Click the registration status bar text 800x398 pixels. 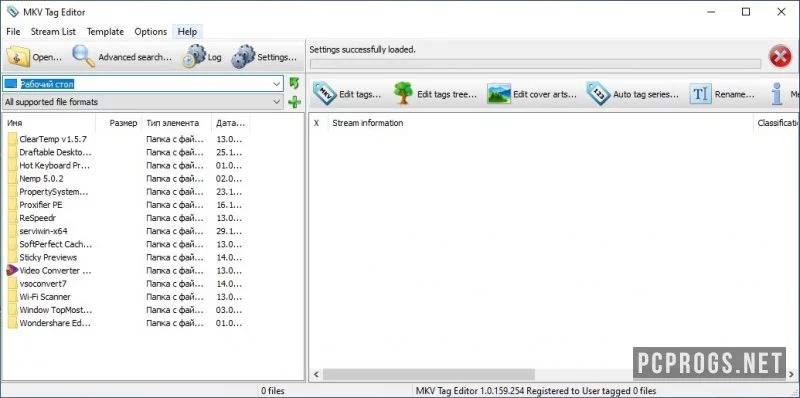coord(536,391)
